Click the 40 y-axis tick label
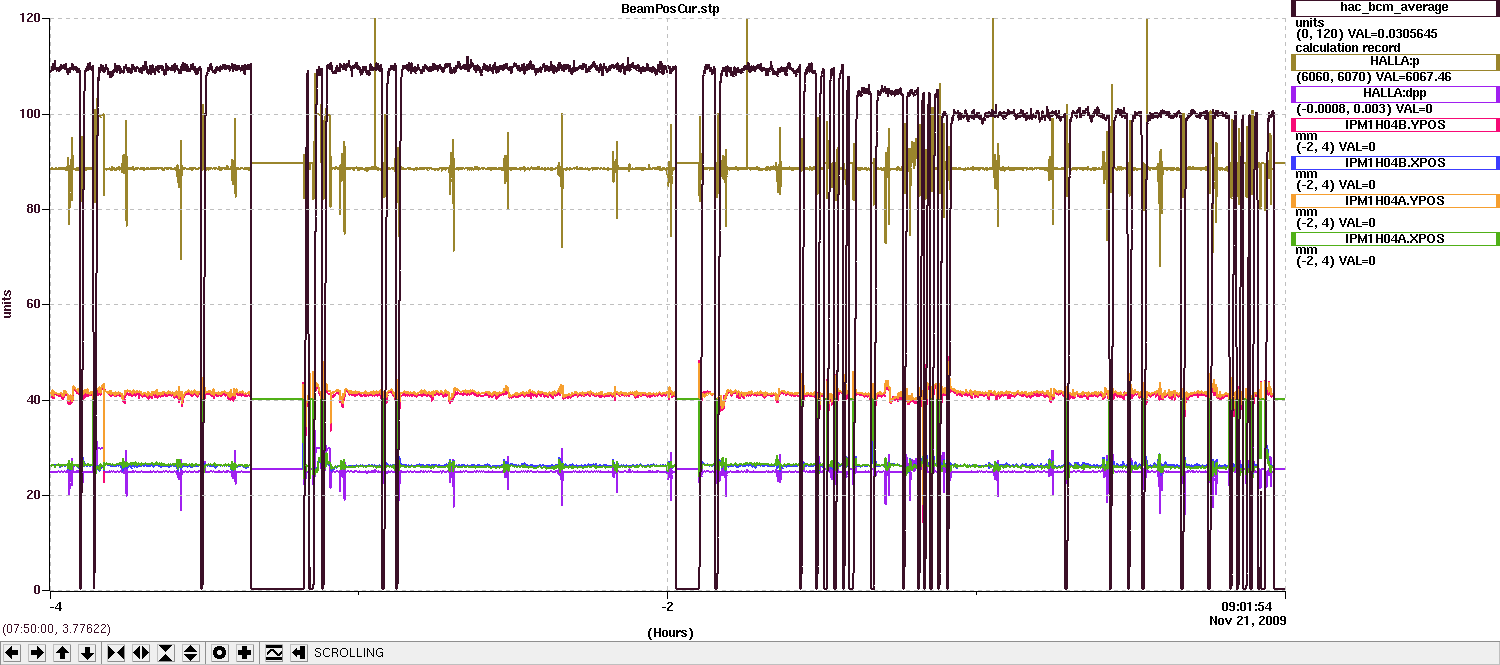Screen dimensions: 1500x665 click(33, 400)
